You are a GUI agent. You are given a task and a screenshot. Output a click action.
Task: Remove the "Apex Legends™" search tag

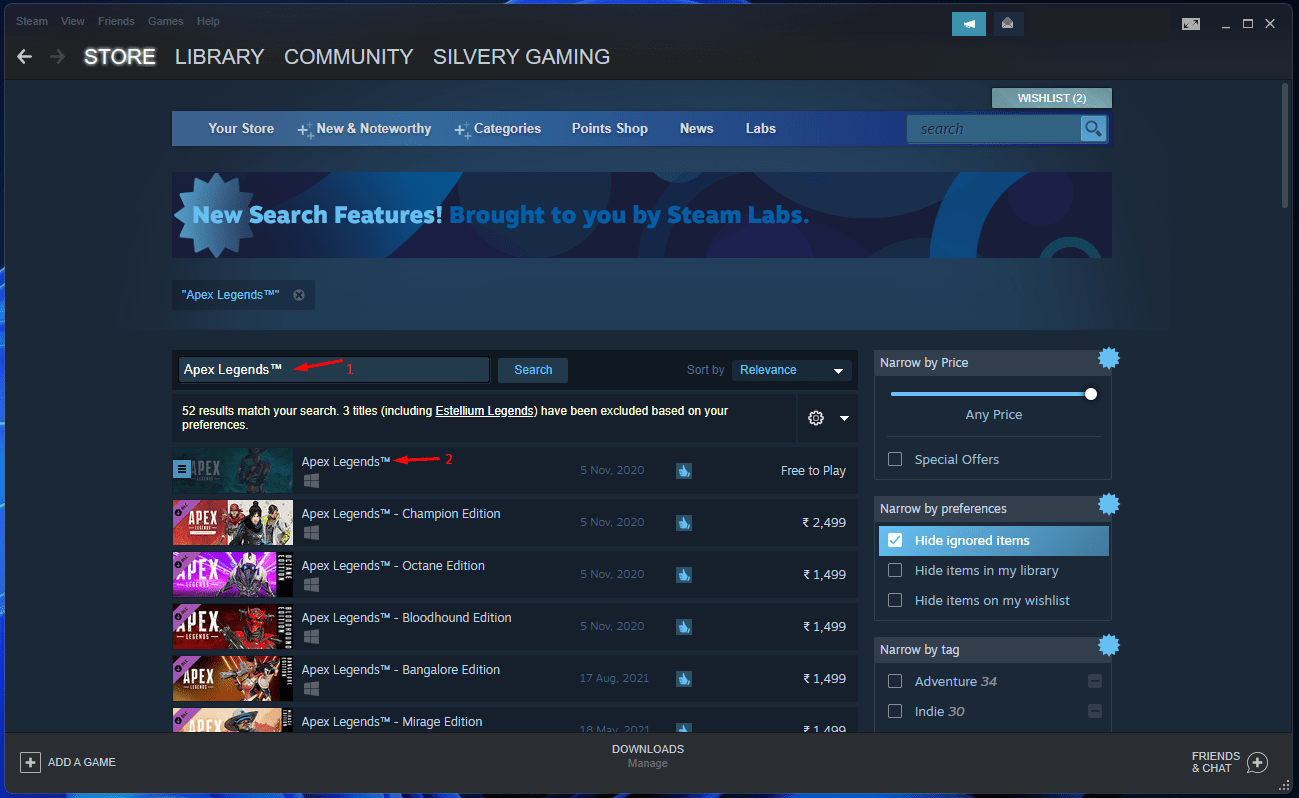(x=299, y=295)
